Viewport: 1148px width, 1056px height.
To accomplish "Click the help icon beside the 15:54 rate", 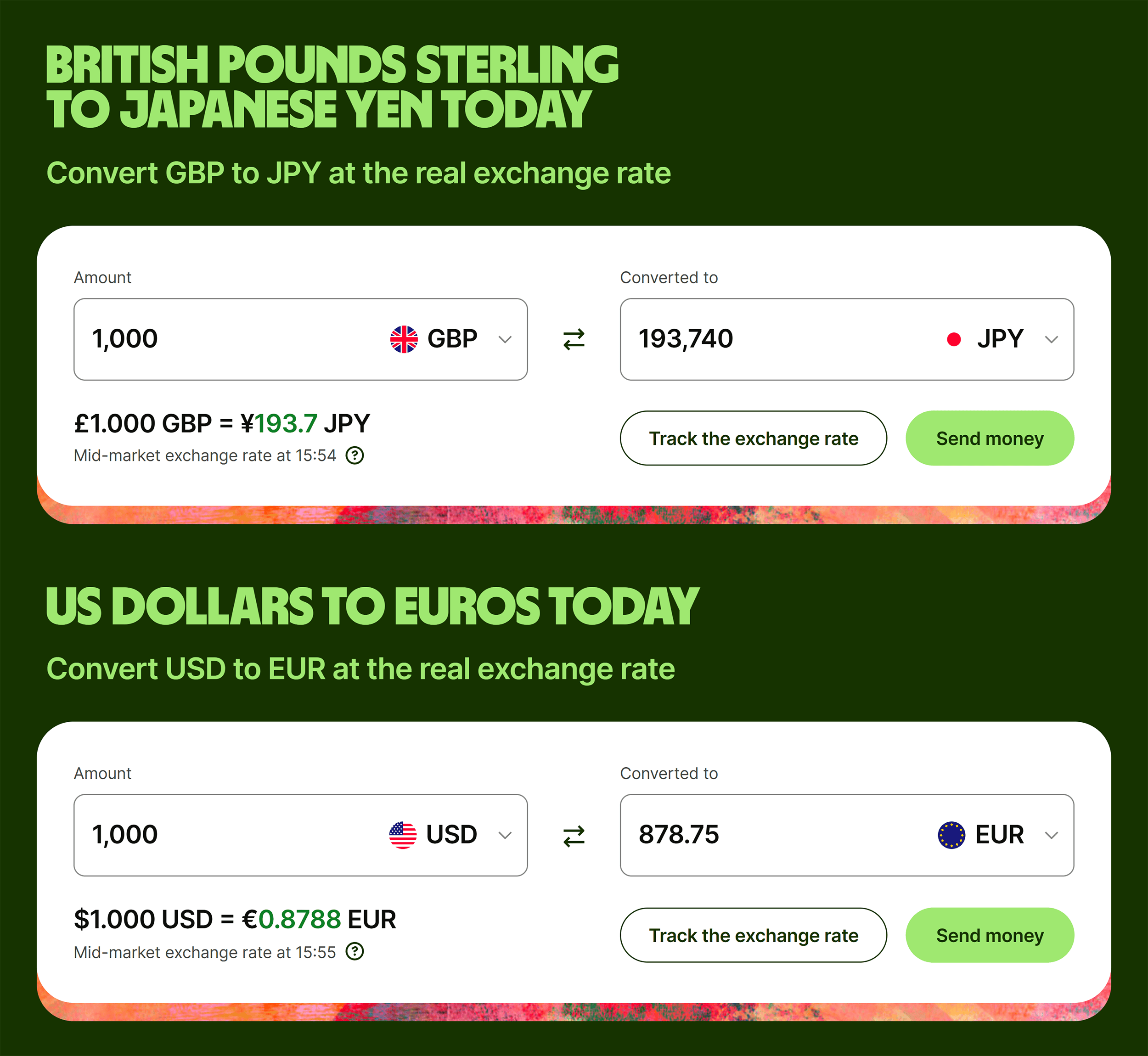I will tap(355, 455).
